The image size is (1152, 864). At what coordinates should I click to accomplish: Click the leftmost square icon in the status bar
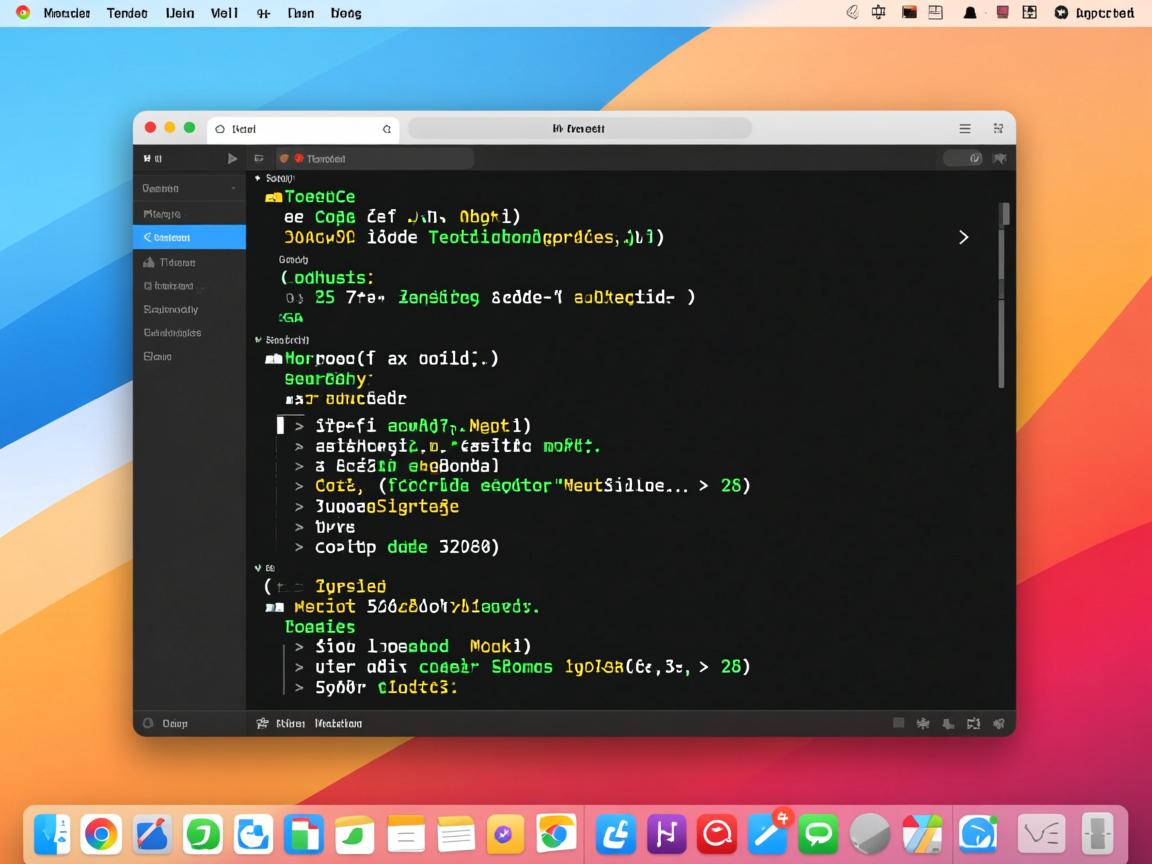(x=898, y=723)
